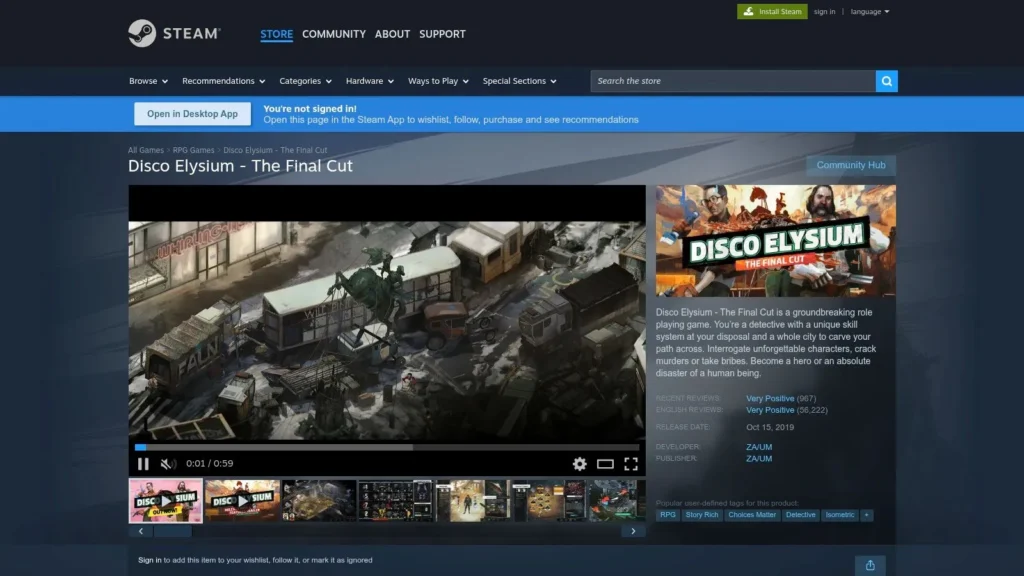Select sixth screenshot thumbnail

549,501
